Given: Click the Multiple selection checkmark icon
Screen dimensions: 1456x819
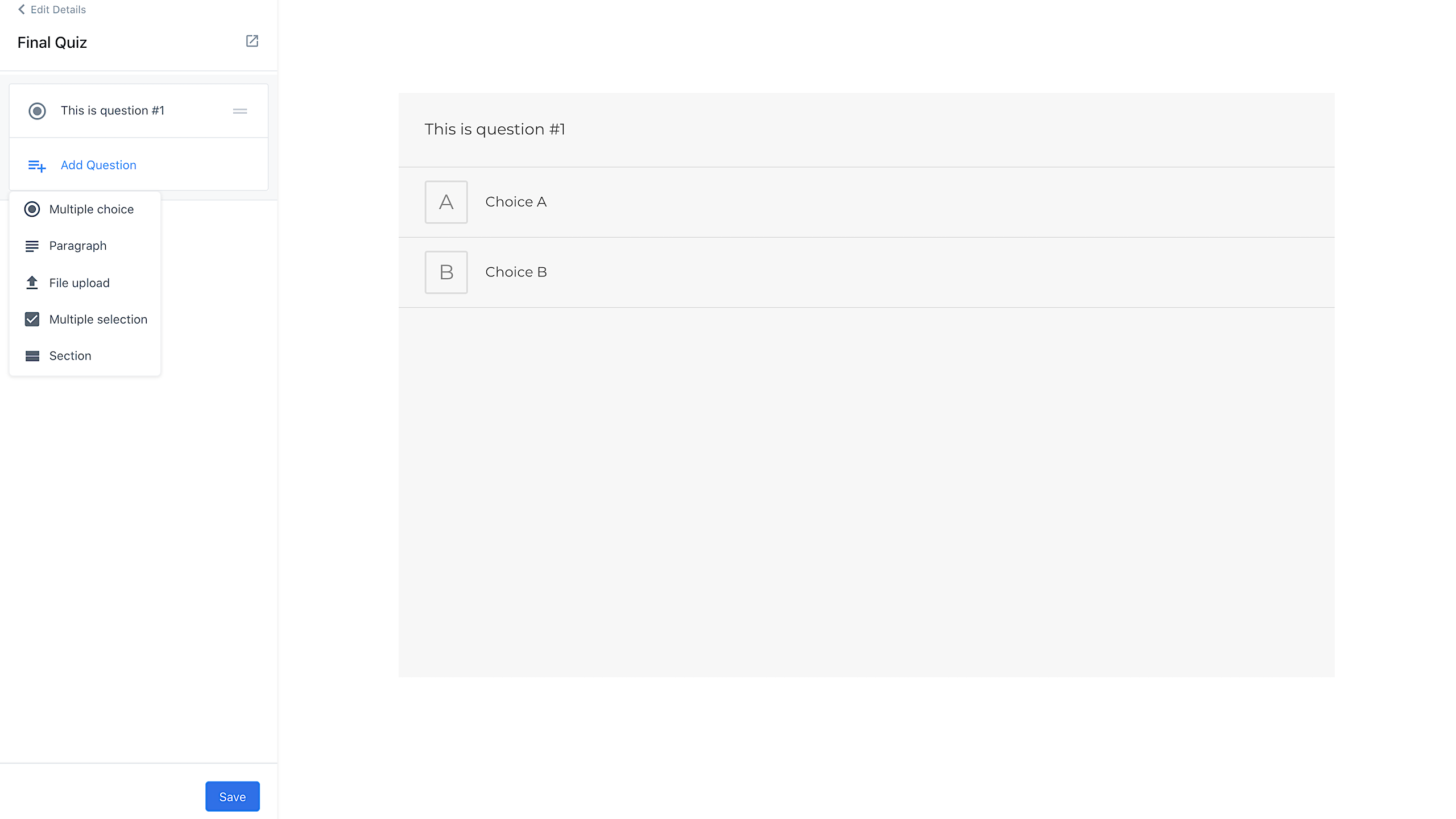Looking at the screenshot, I should (x=32, y=319).
